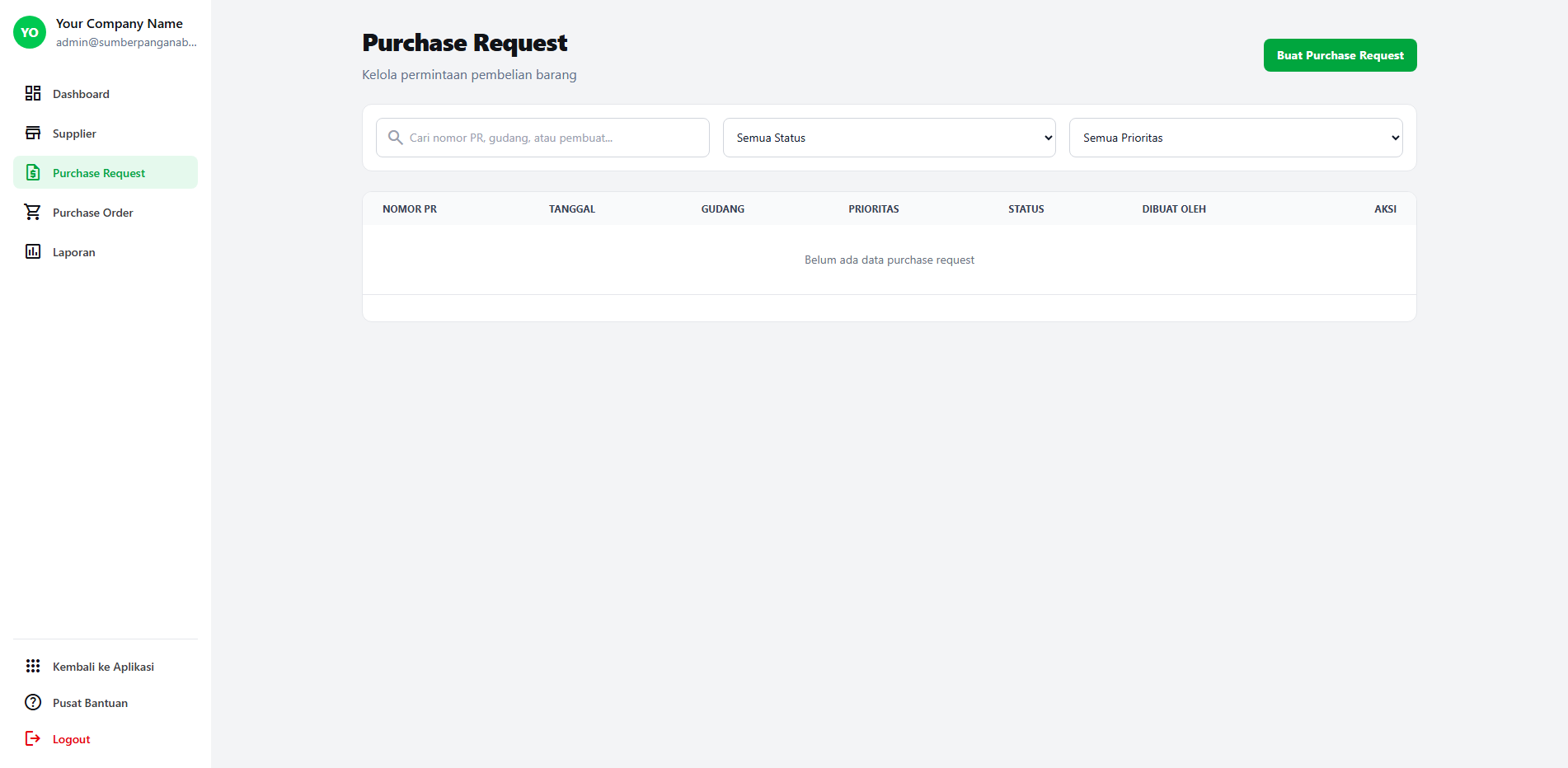Click the Pusat Bantuan question mark icon
Image resolution: width=1568 pixels, height=768 pixels.
coord(33,702)
